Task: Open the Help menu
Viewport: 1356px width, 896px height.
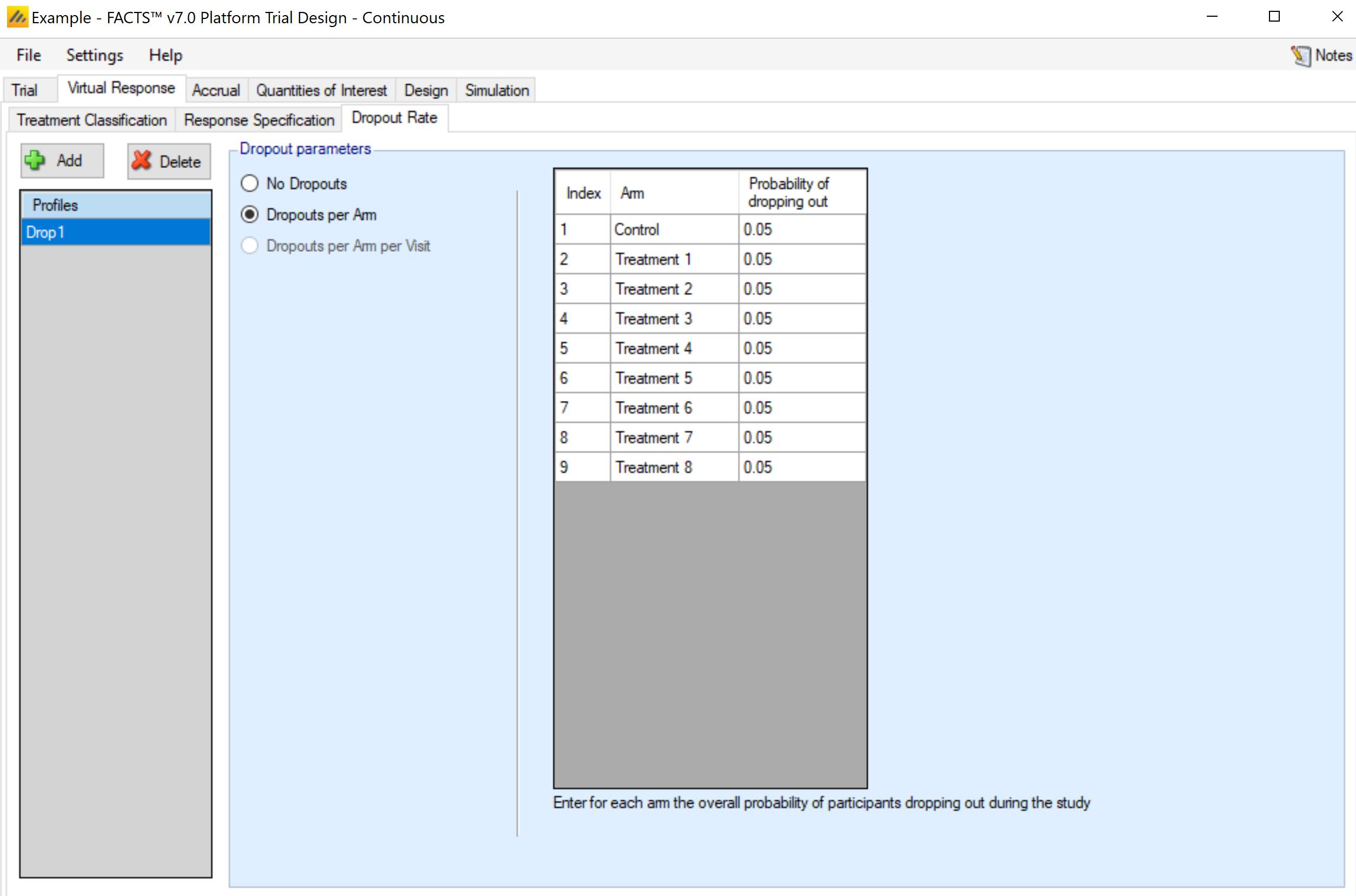Action: point(165,56)
